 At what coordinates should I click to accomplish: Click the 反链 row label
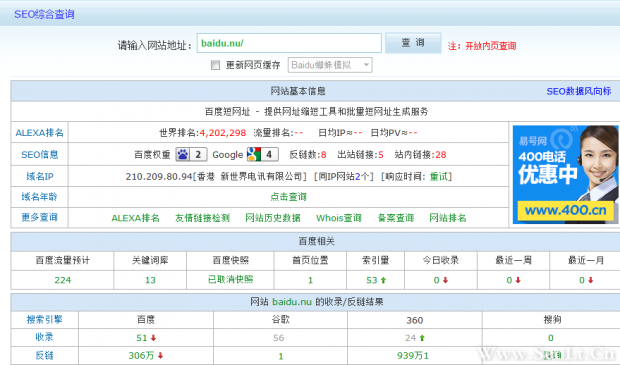44,355
